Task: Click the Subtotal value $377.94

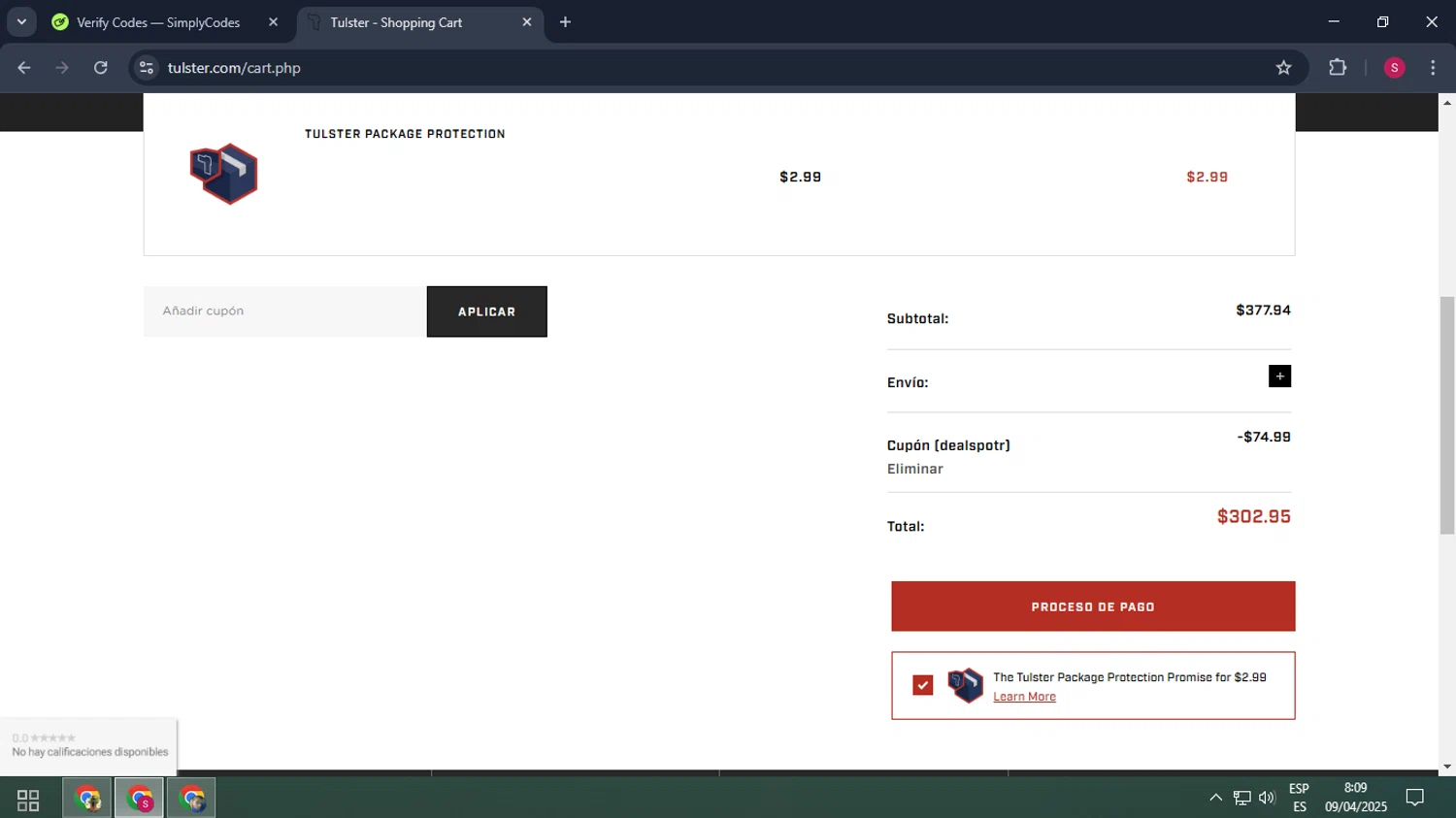Action: point(1263,311)
